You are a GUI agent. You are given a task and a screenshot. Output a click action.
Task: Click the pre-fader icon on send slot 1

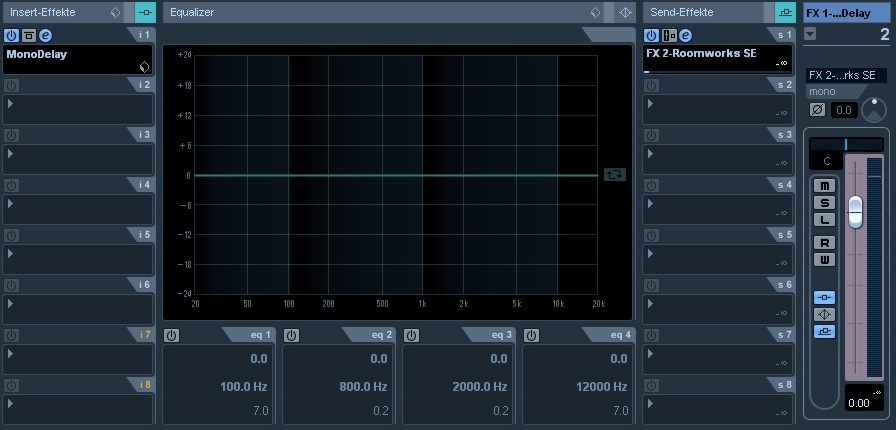tap(668, 35)
